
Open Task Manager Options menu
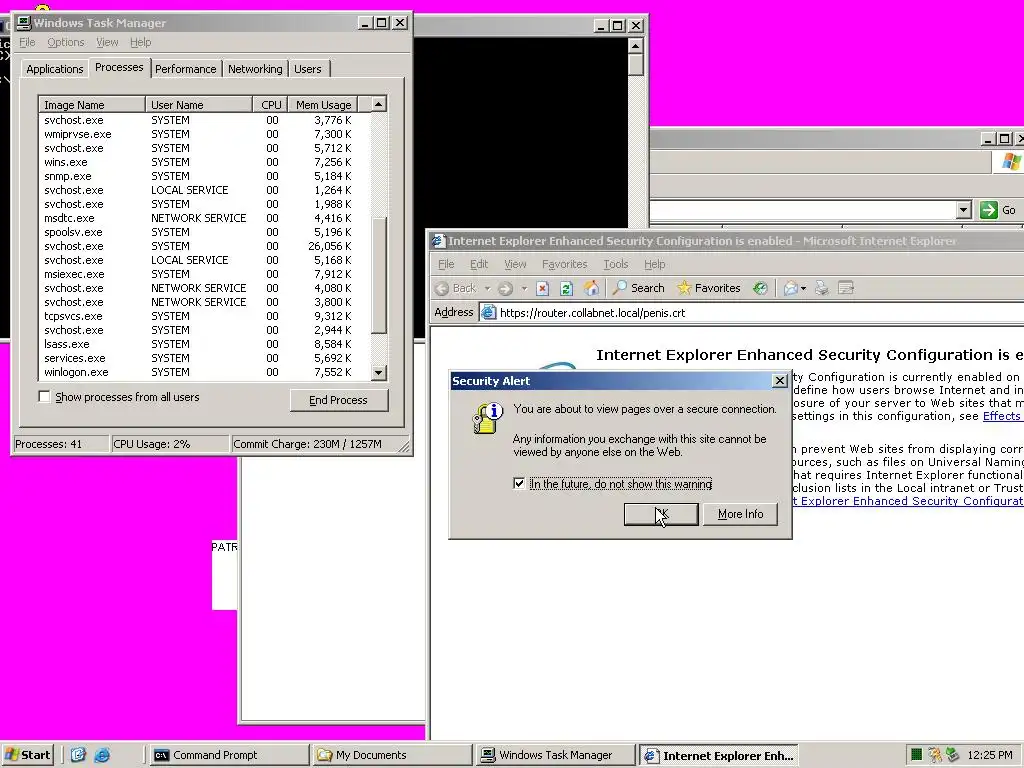(x=65, y=42)
